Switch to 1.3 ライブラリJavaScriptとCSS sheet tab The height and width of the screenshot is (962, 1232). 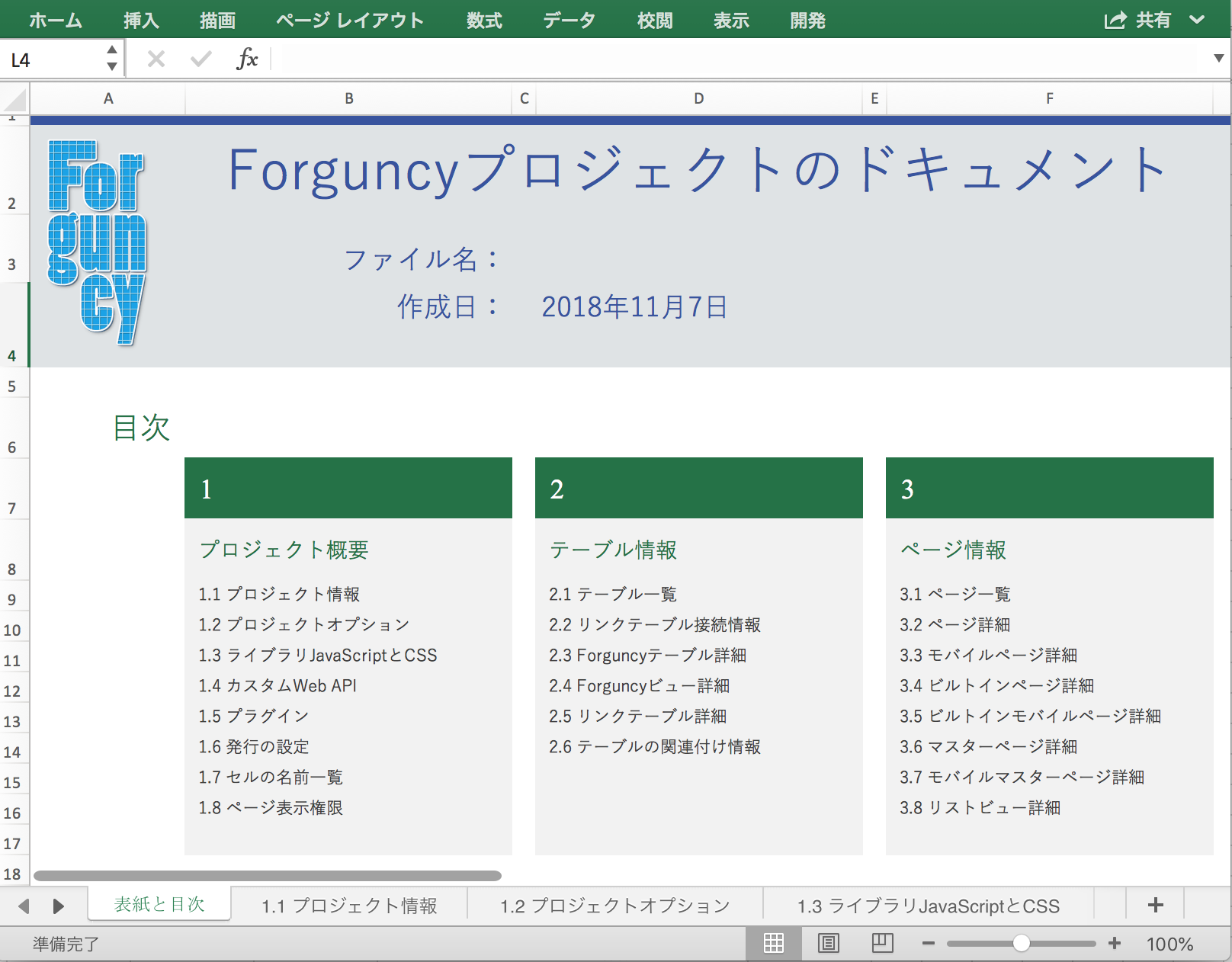(x=929, y=906)
